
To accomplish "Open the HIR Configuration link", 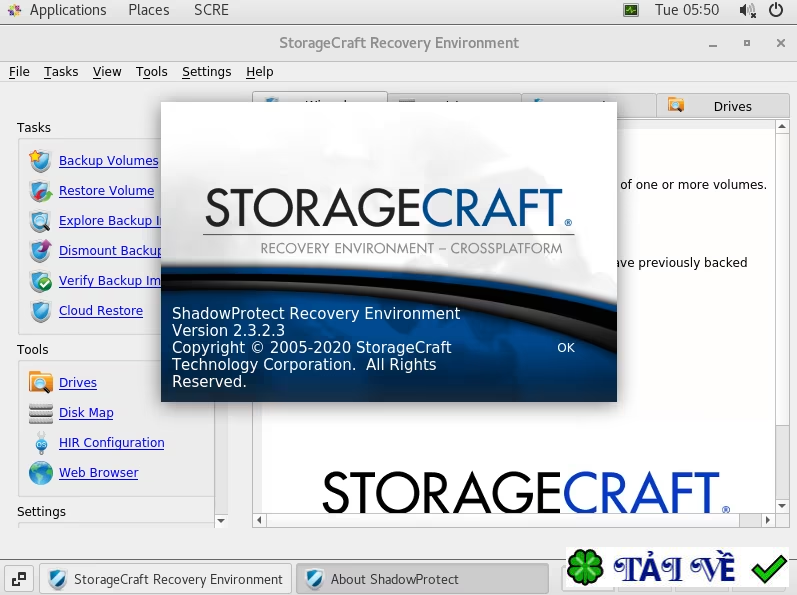I will point(111,443).
